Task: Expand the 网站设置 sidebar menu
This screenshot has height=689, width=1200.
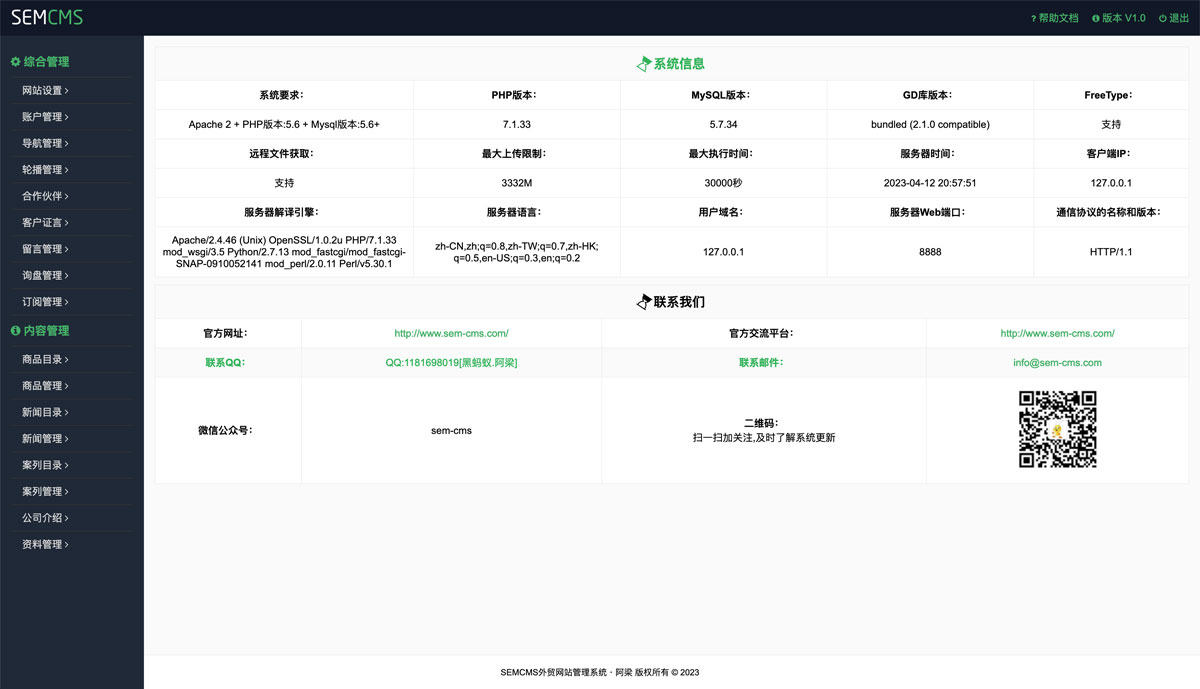Action: [45, 91]
